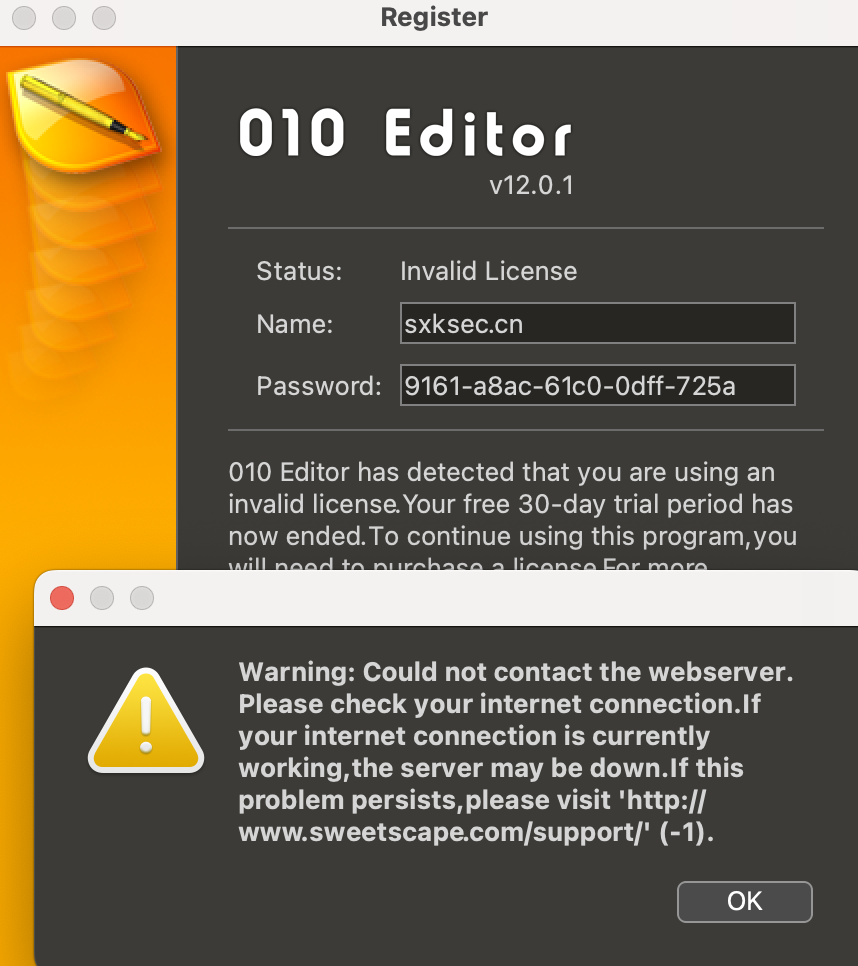Click the Invalid License status text
Screen dimensions: 858x966
coord(488,271)
